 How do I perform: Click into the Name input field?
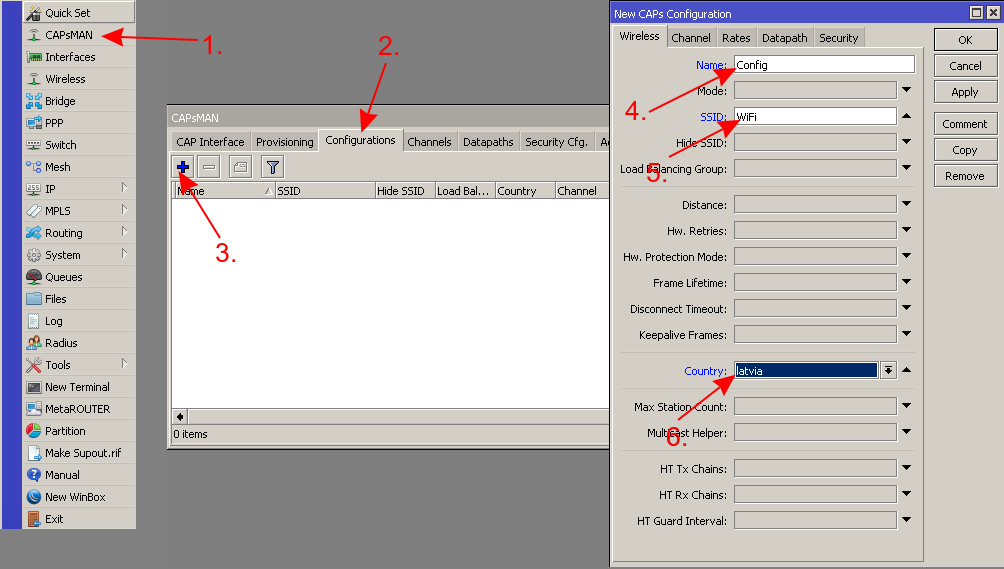(x=824, y=65)
